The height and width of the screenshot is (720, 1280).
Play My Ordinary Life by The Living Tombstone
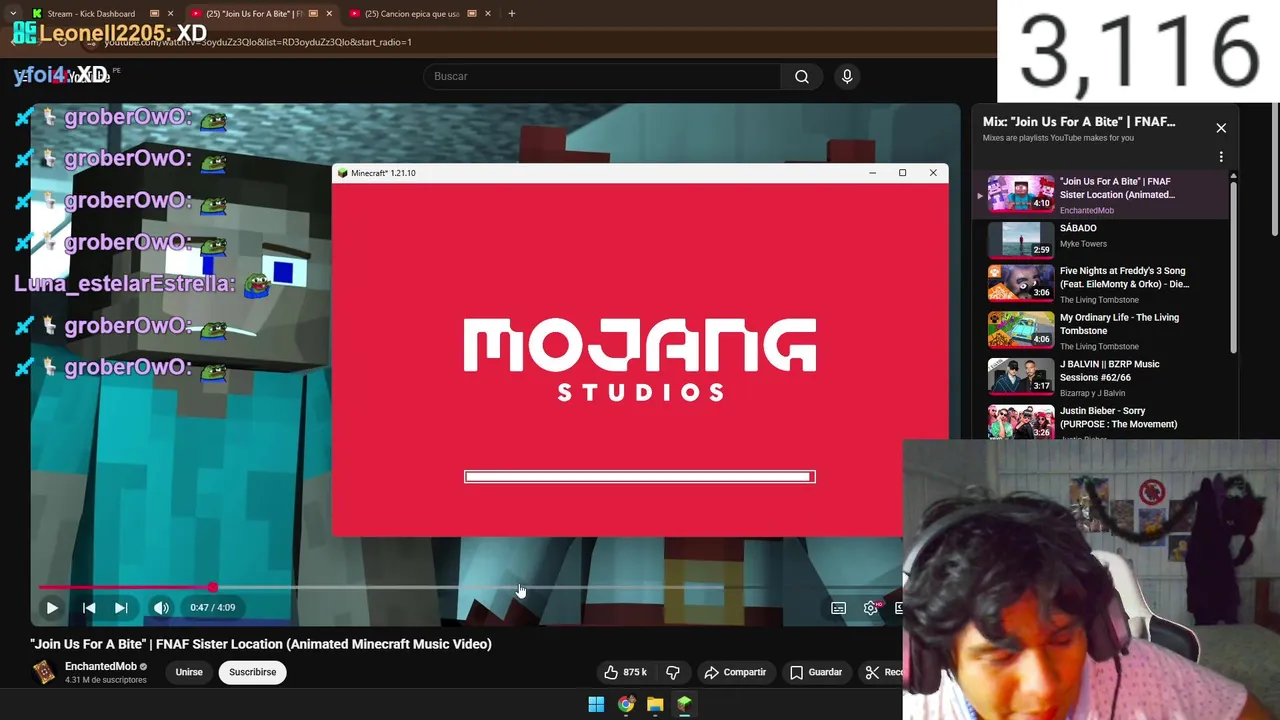point(1102,331)
